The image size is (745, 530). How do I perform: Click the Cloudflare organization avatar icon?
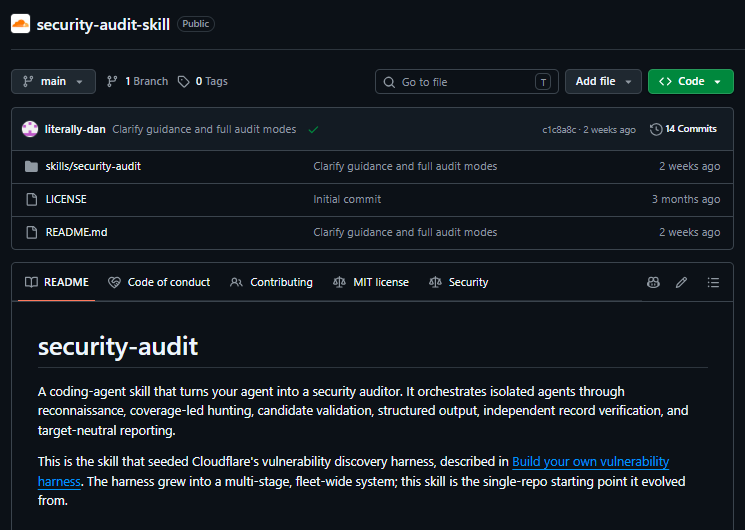20,24
